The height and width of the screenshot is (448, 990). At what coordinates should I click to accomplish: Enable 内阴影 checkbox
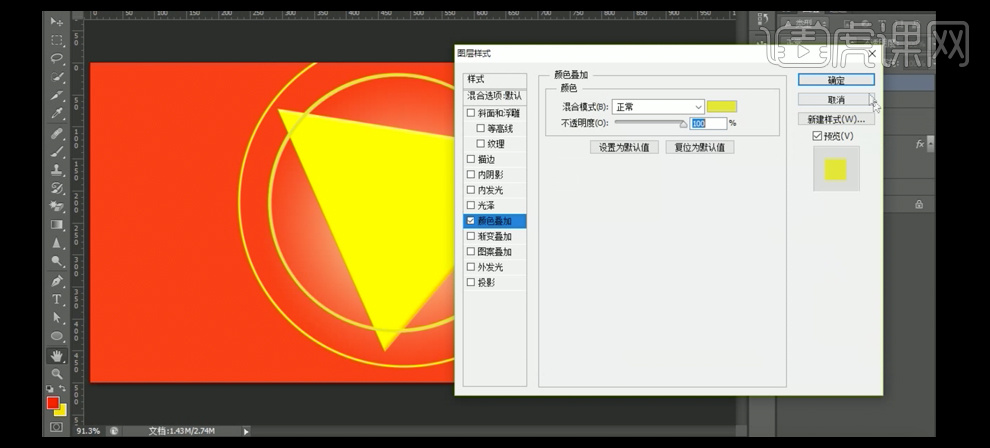click(x=470, y=174)
